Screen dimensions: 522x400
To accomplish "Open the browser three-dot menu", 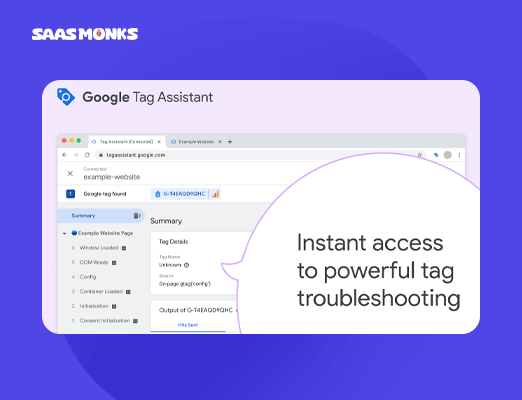I will [x=459, y=155].
